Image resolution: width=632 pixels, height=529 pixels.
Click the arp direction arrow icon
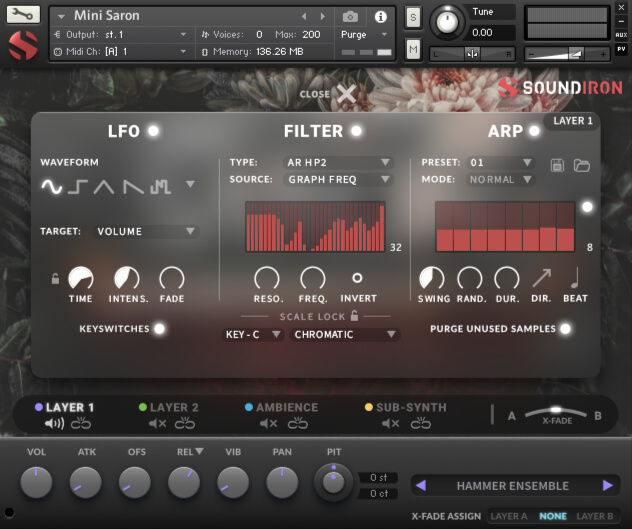coord(541,278)
